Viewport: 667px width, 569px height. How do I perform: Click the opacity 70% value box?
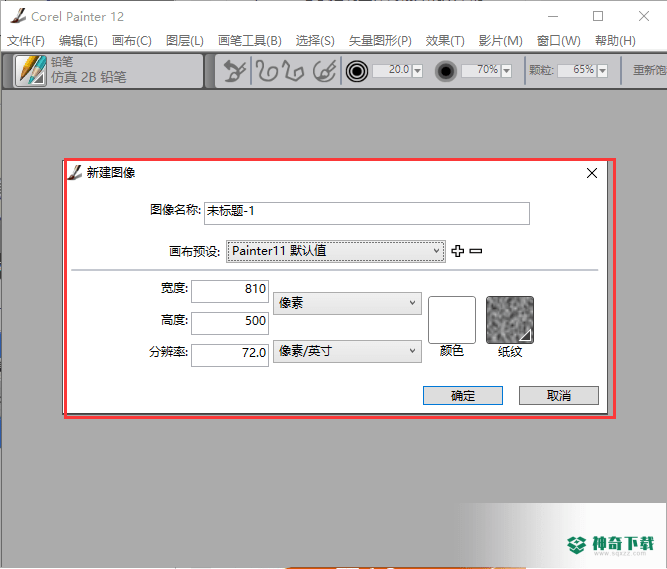(481, 70)
